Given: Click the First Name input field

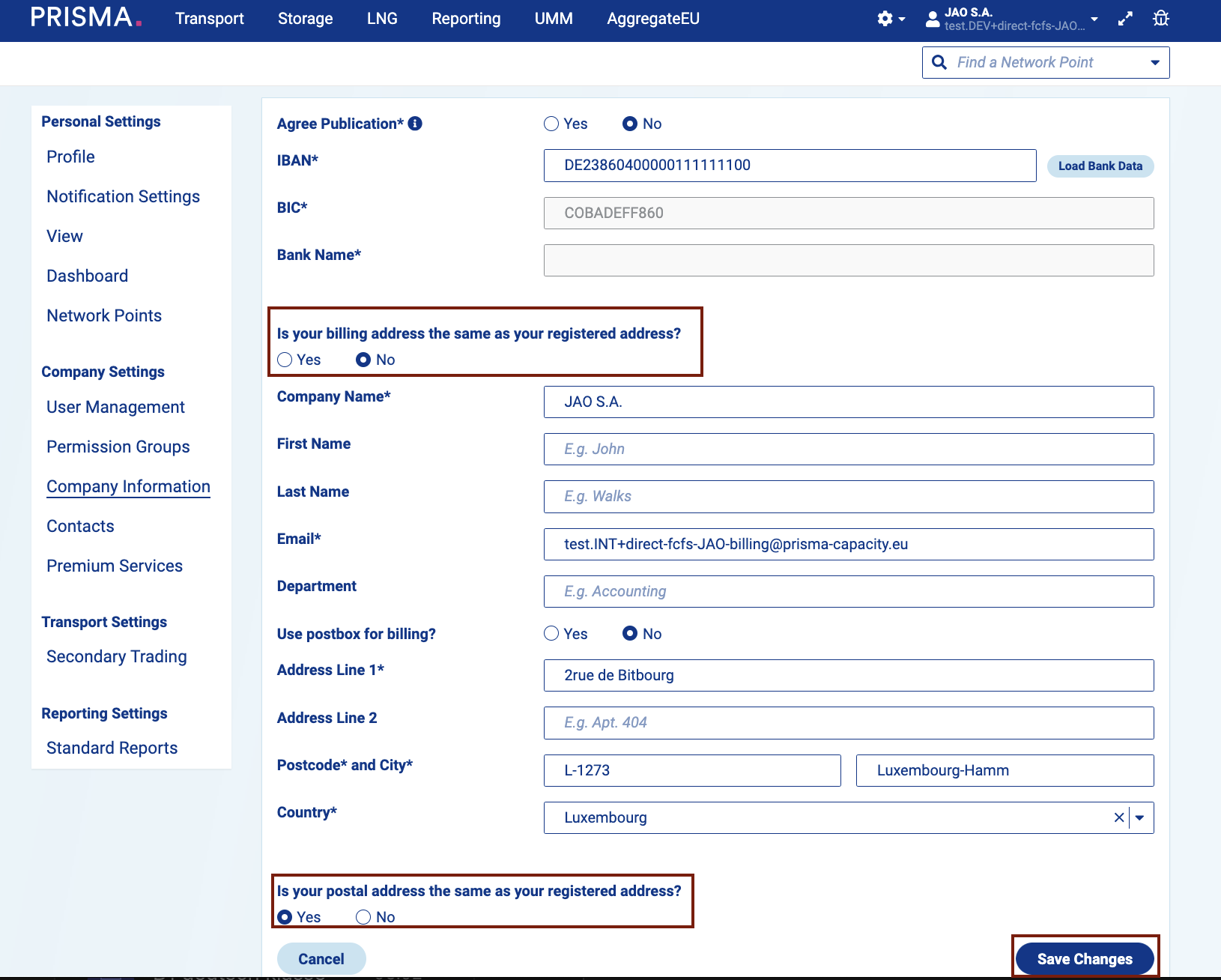Looking at the screenshot, I should pos(848,449).
